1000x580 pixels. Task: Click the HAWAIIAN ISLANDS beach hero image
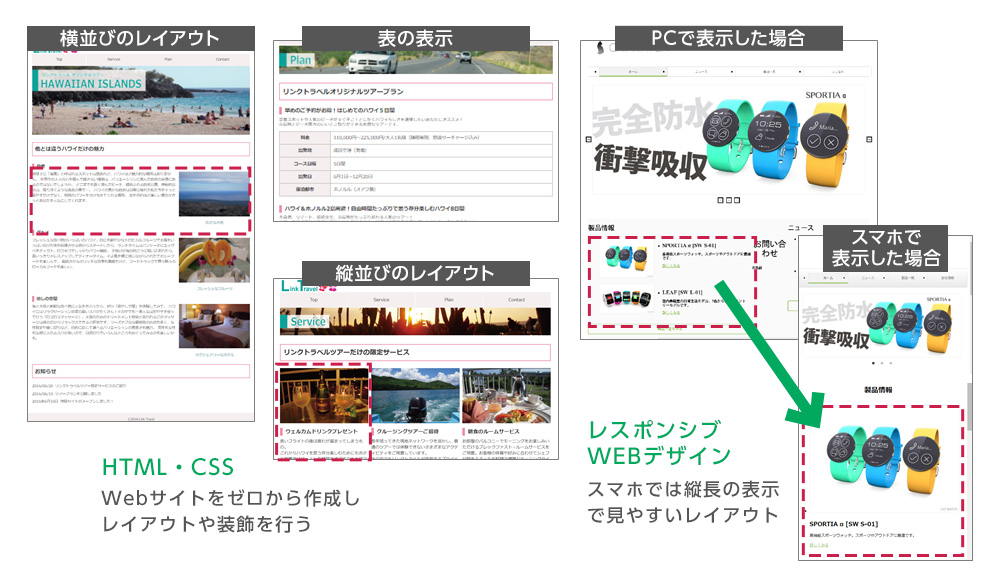(x=141, y=100)
